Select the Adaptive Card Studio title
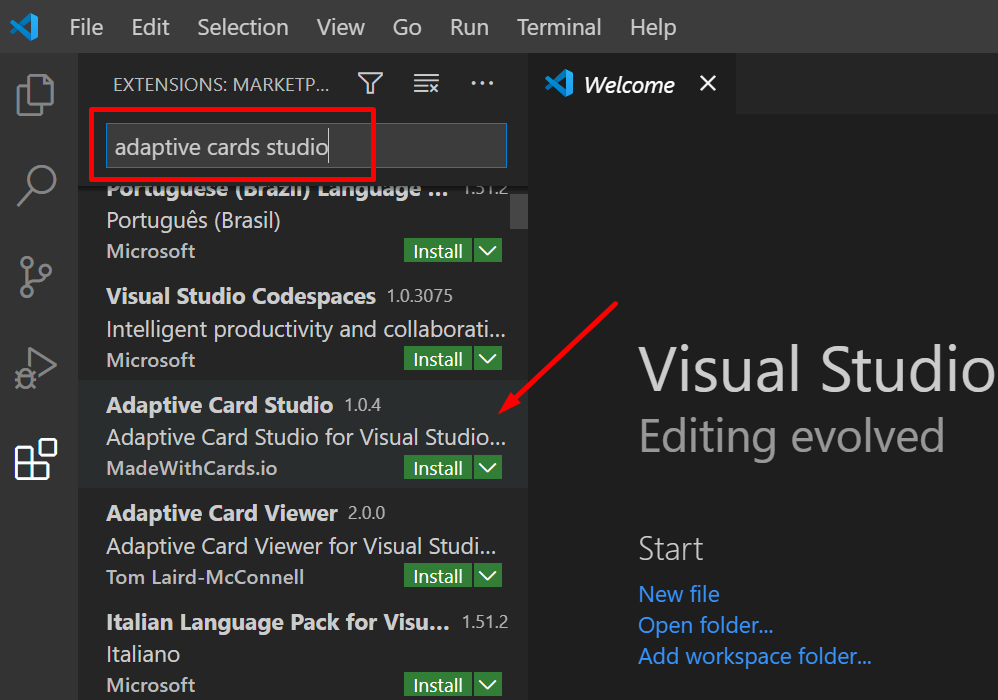Image resolution: width=998 pixels, height=700 pixels. (x=220, y=405)
